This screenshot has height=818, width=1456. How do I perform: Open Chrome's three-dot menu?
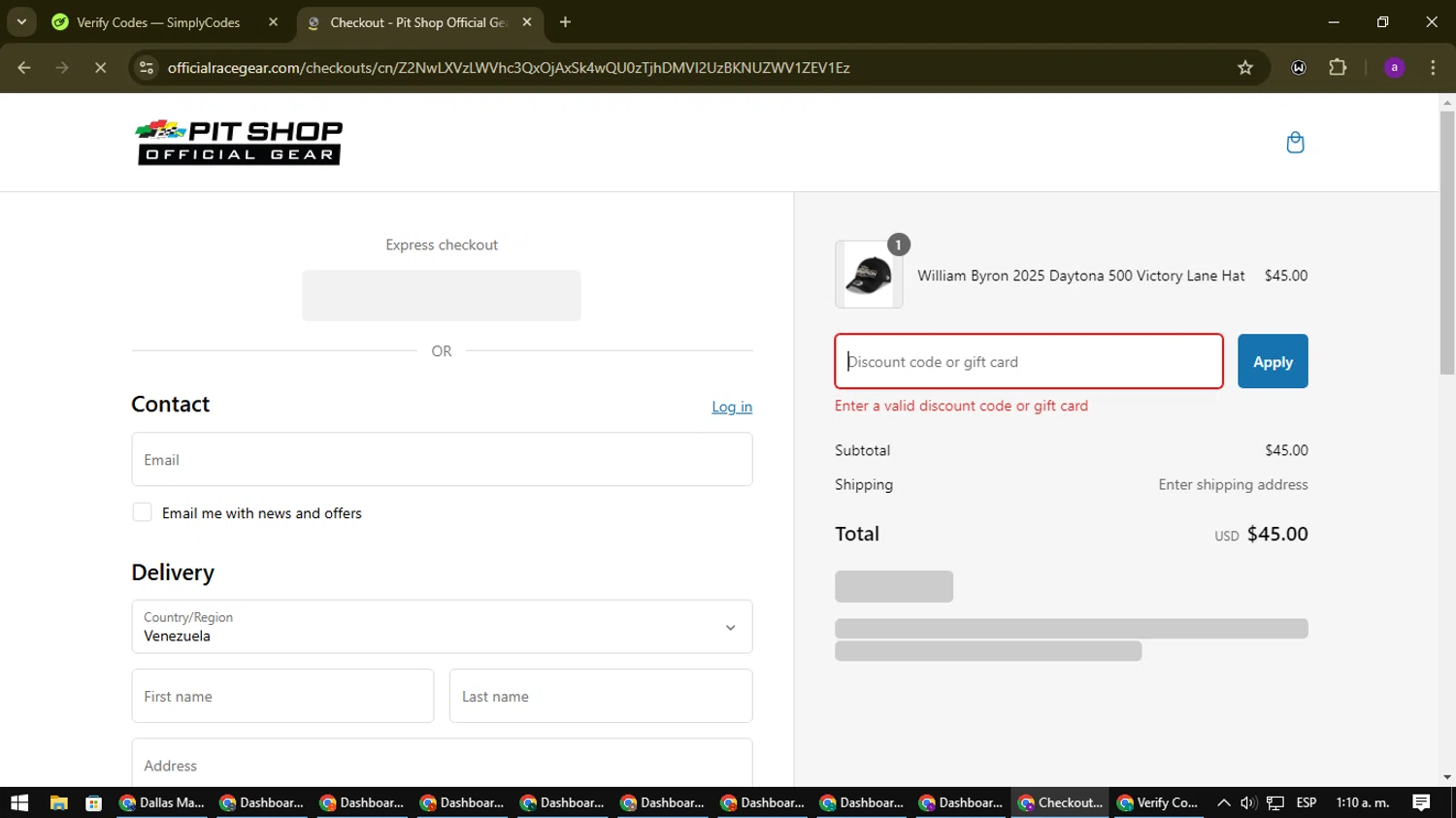(x=1433, y=68)
